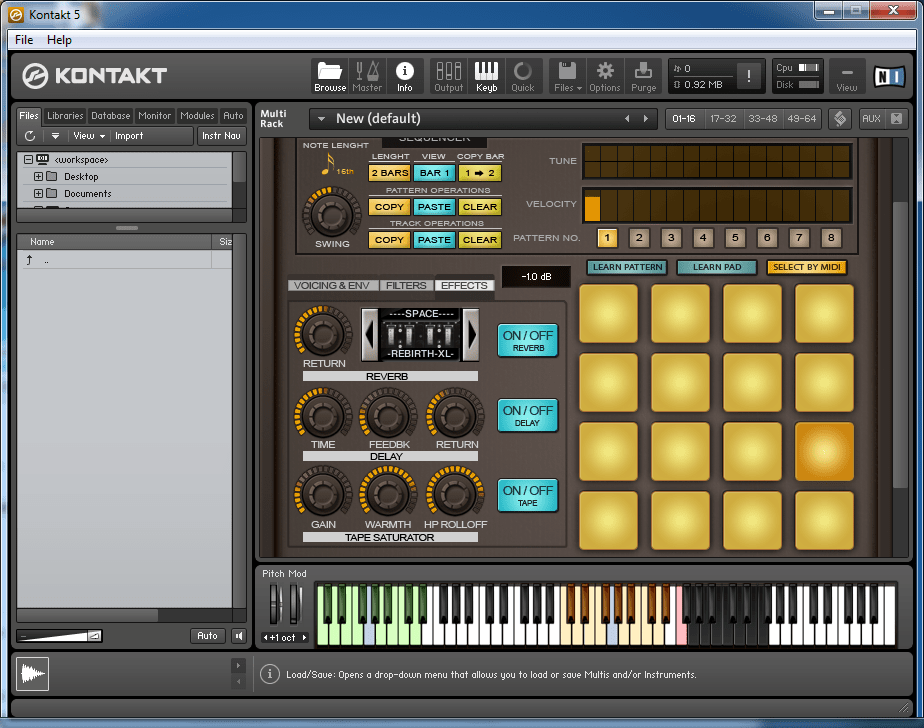
Task: Switch to the Libraries tab
Action: (x=65, y=116)
